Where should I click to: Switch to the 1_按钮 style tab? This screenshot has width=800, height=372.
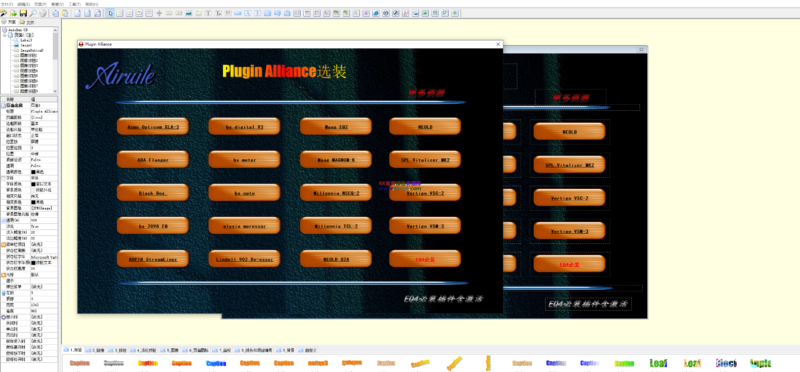click(73, 351)
